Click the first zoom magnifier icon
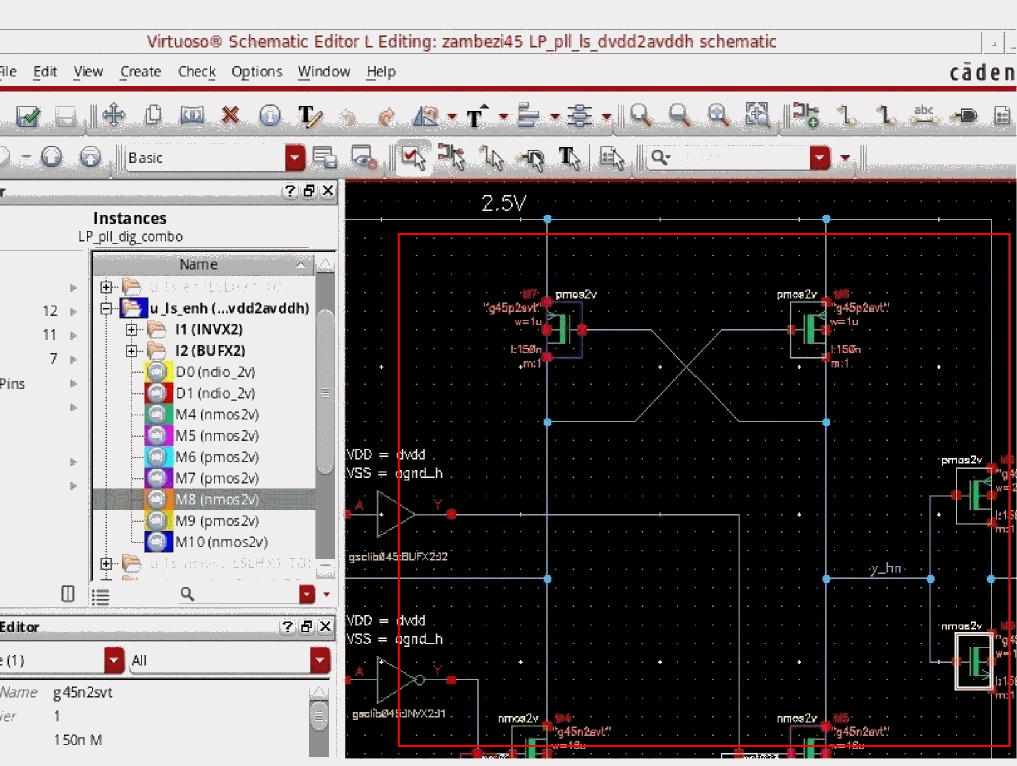Viewport: 1017px width, 766px height. click(641, 116)
